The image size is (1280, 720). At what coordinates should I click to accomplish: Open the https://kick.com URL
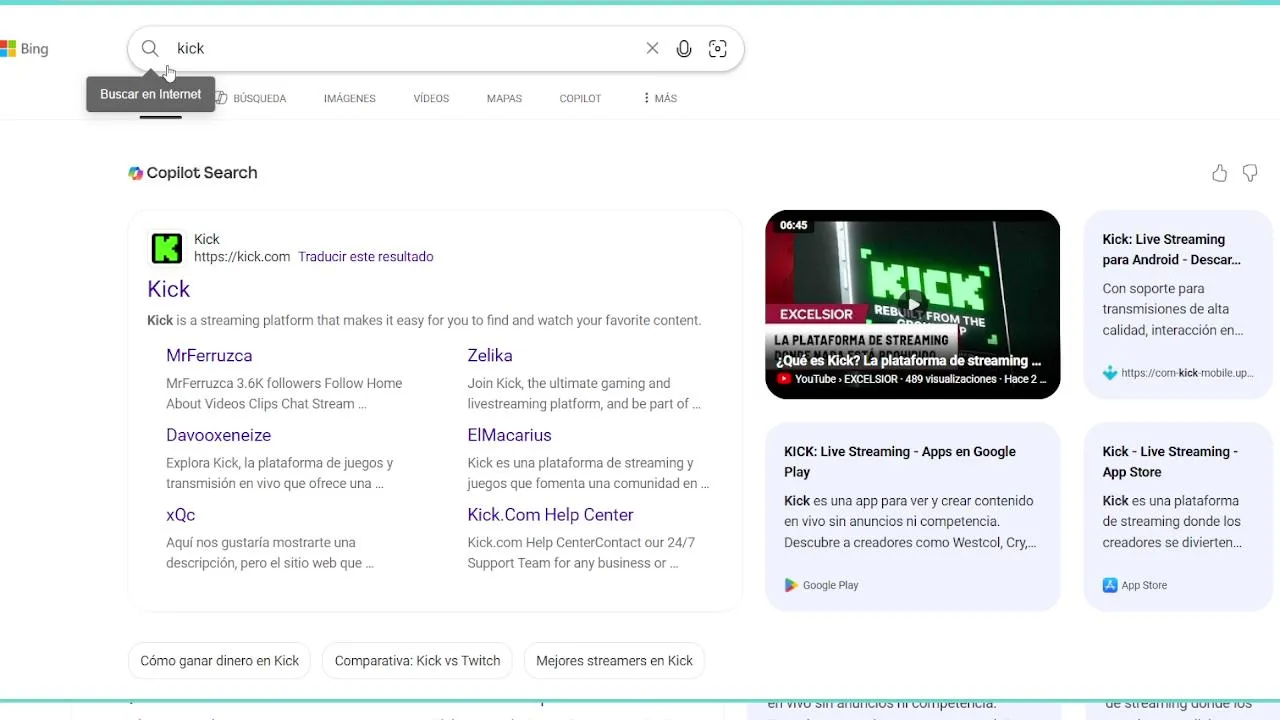tap(242, 256)
